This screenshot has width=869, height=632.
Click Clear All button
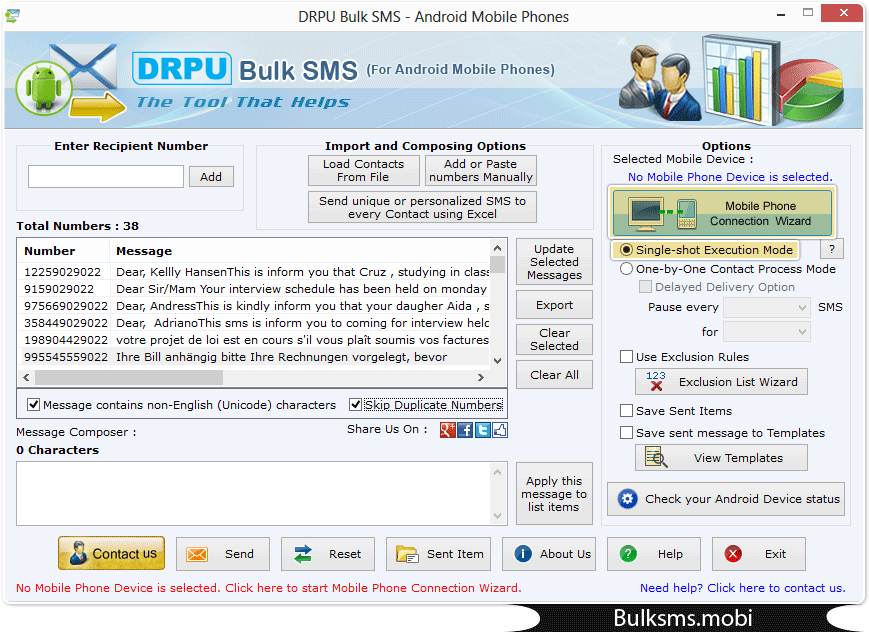pyautogui.click(x=554, y=375)
